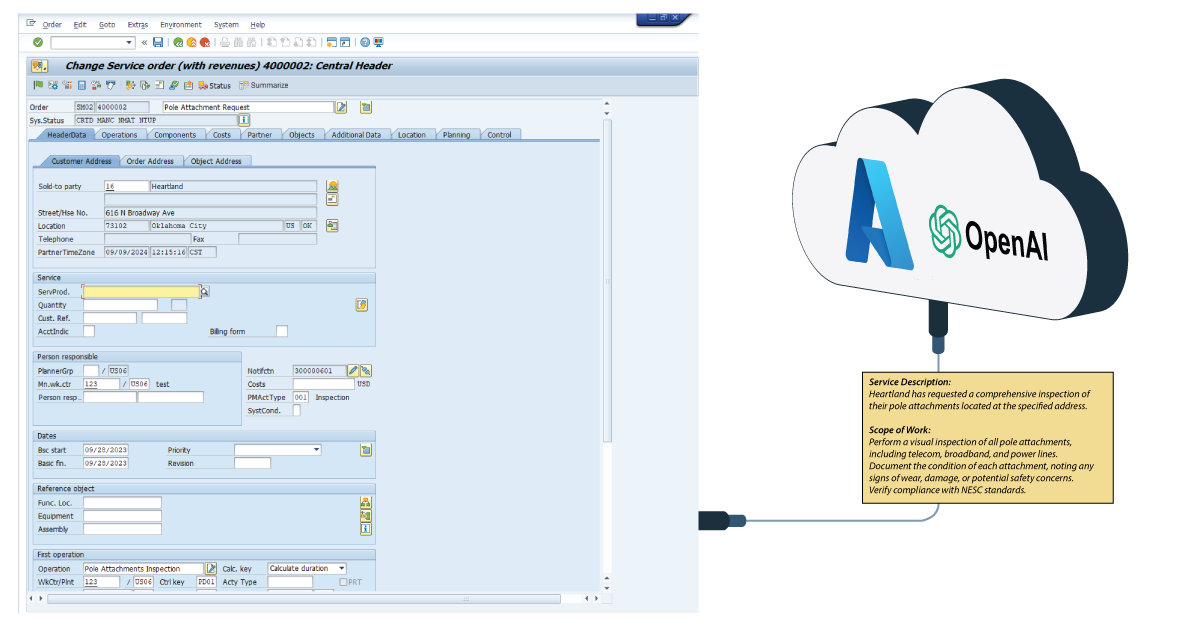The width and height of the screenshot is (1200, 627).
Task: Click the Customize local layout monitor icon
Action: point(378,42)
